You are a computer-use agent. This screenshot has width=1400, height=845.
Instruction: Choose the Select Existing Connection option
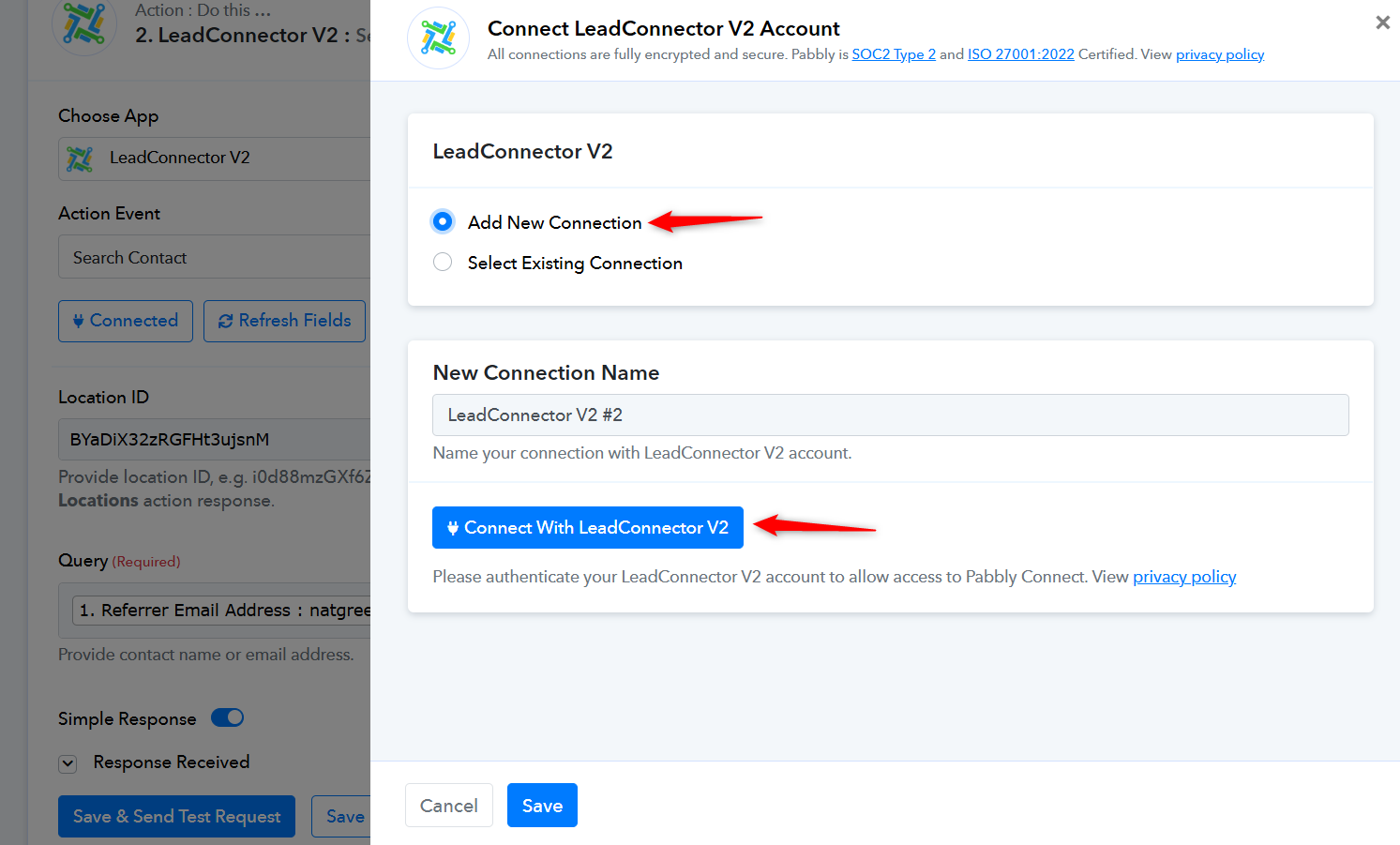click(x=443, y=263)
